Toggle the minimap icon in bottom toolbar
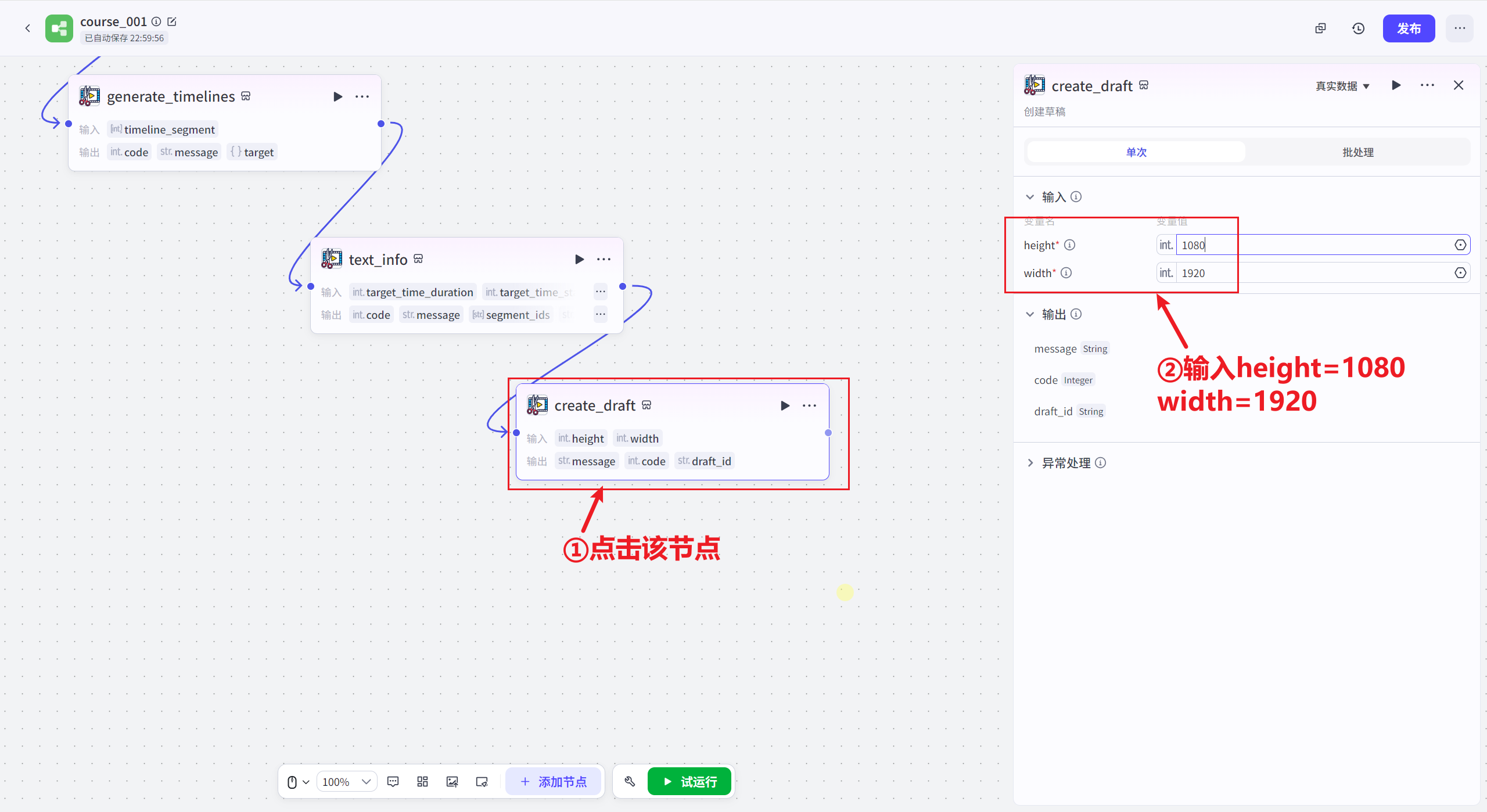1487x812 pixels. pos(482,781)
